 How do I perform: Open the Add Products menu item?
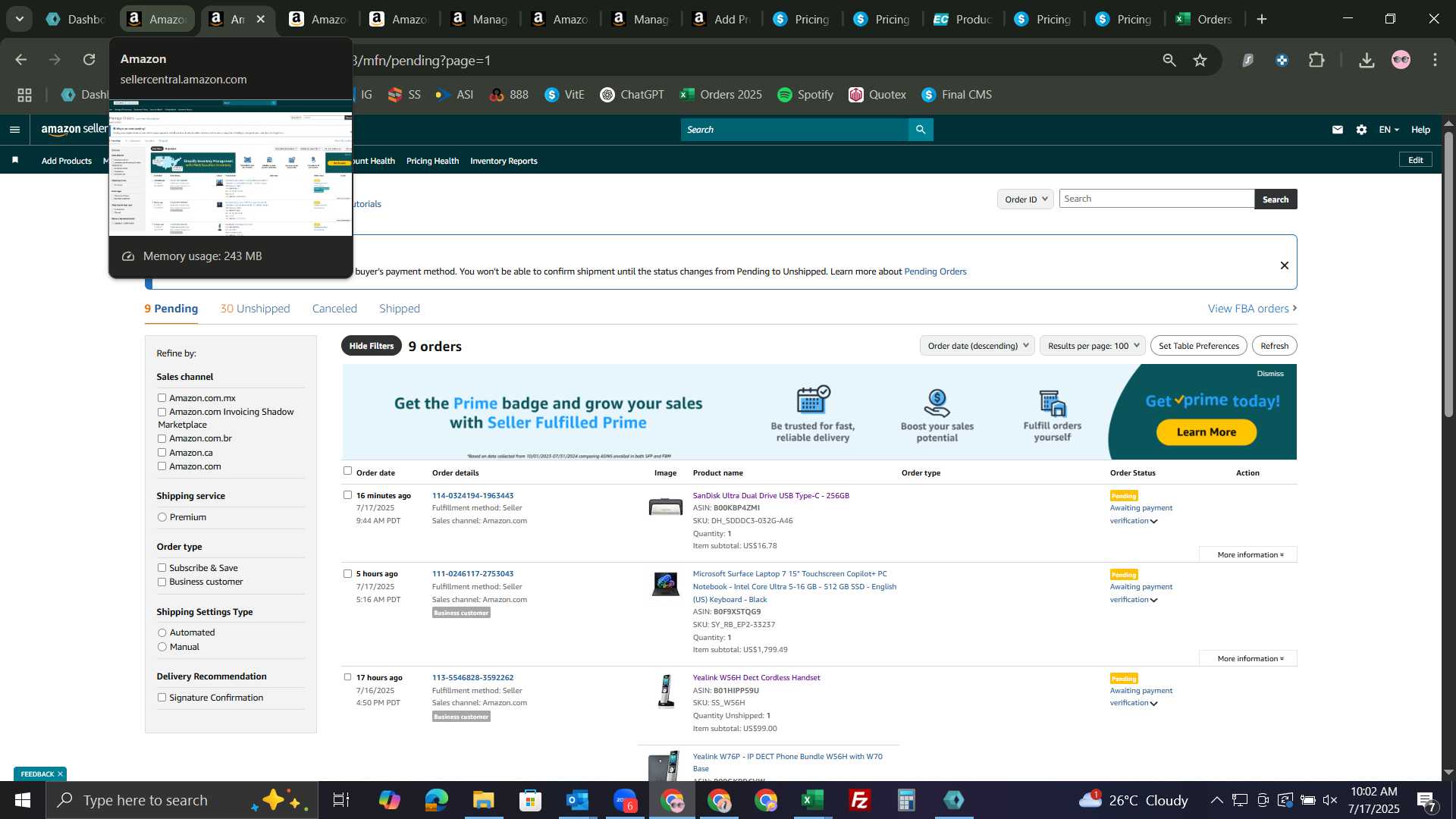click(67, 161)
